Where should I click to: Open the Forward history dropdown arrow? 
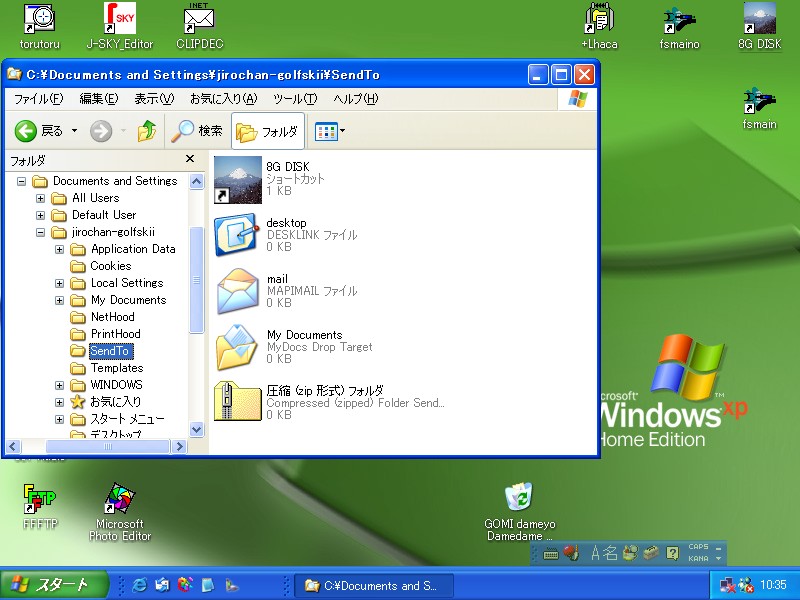coord(123,131)
